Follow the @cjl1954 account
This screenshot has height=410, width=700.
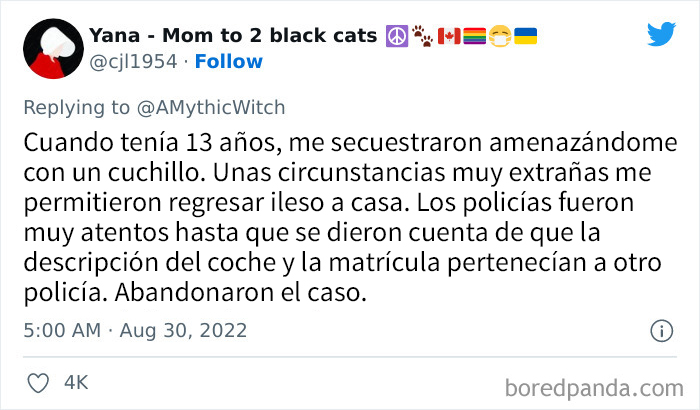pos(228,62)
